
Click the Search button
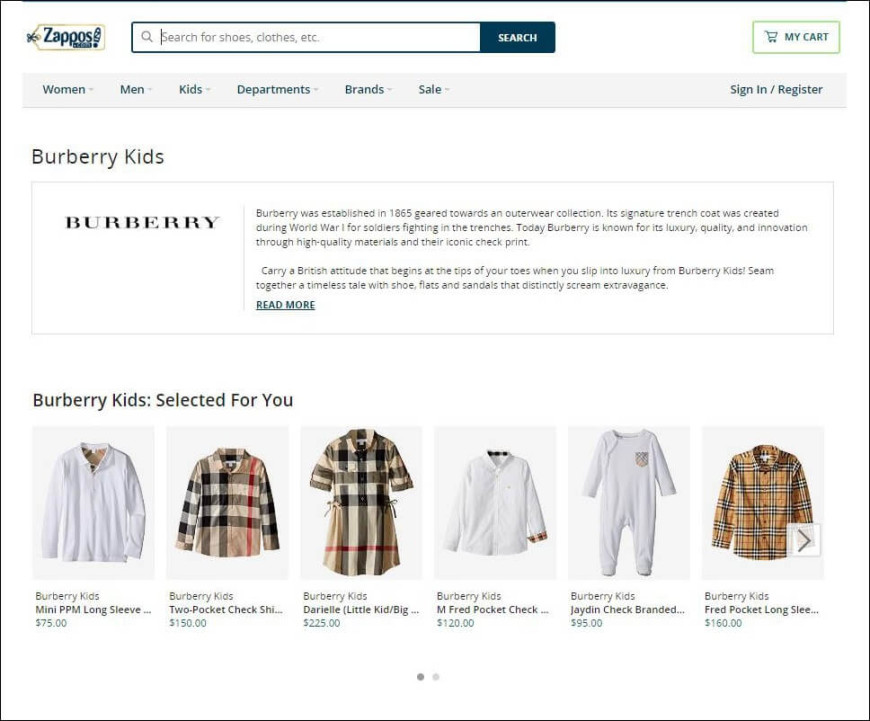517,37
